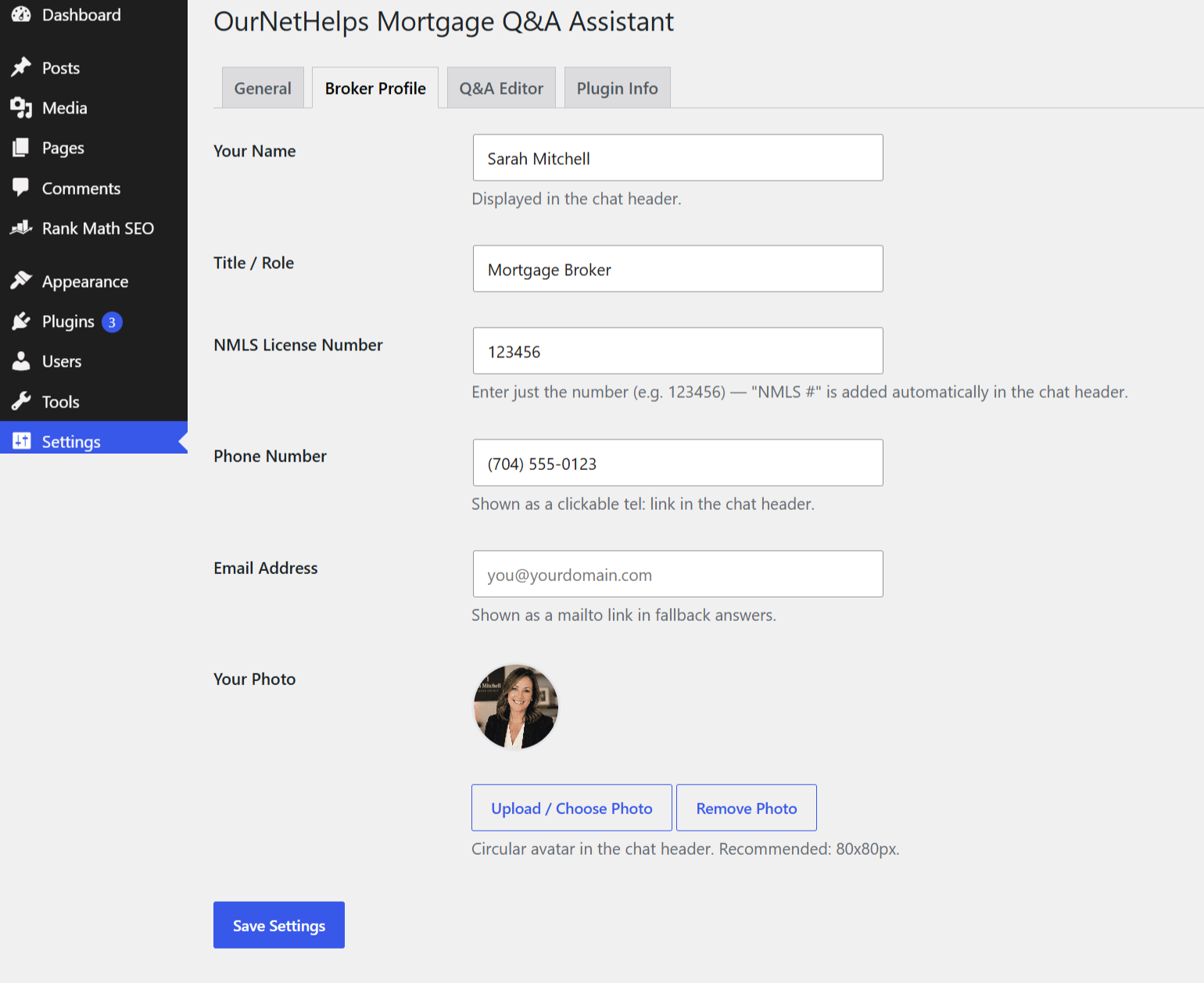The height and width of the screenshot is (983, 1204).
Task: Open the Posts menu
Action: [61, 68]
